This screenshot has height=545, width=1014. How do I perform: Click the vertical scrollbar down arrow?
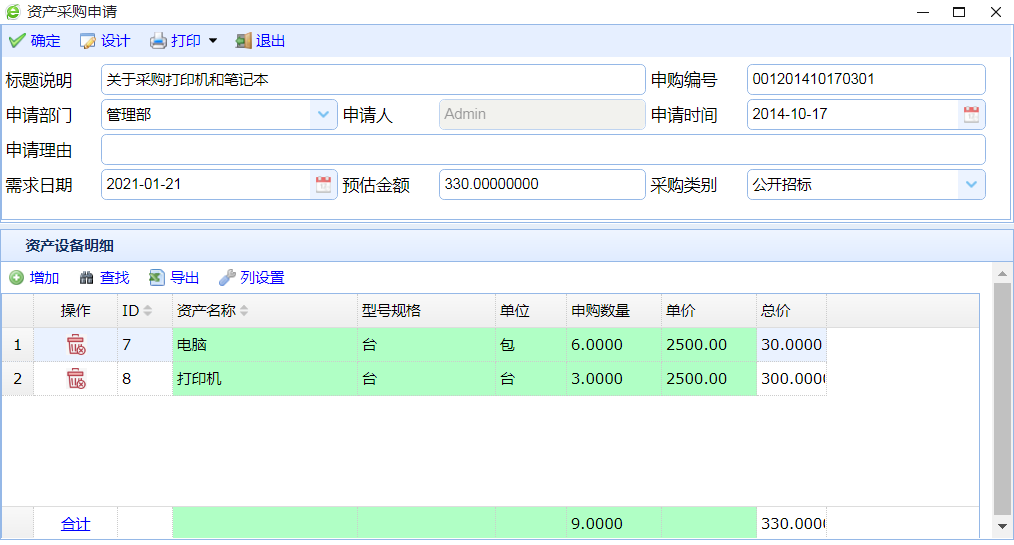pyautogui.click(x=1002, y=526)
